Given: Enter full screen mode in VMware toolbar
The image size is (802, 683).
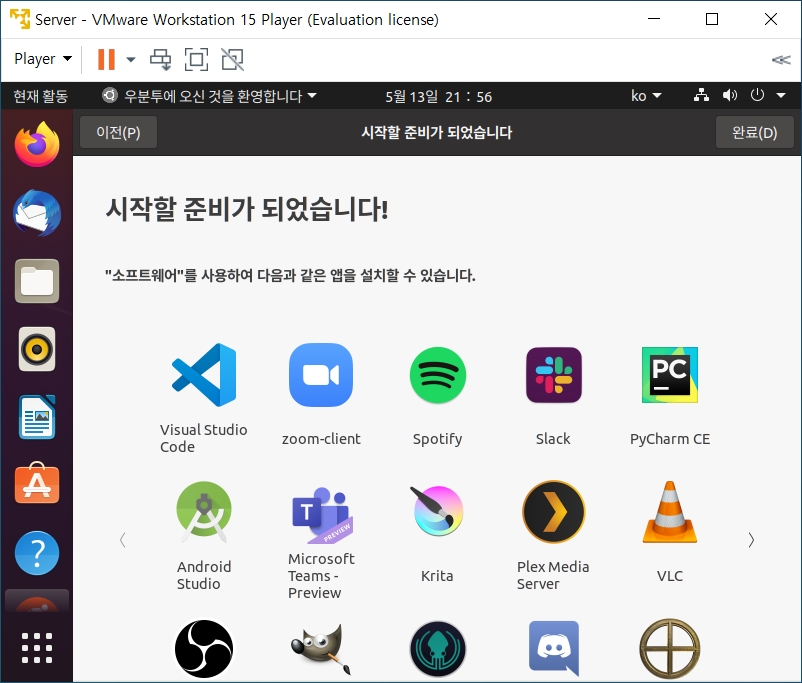Looking at the screenshot, I should coord(196,59).
